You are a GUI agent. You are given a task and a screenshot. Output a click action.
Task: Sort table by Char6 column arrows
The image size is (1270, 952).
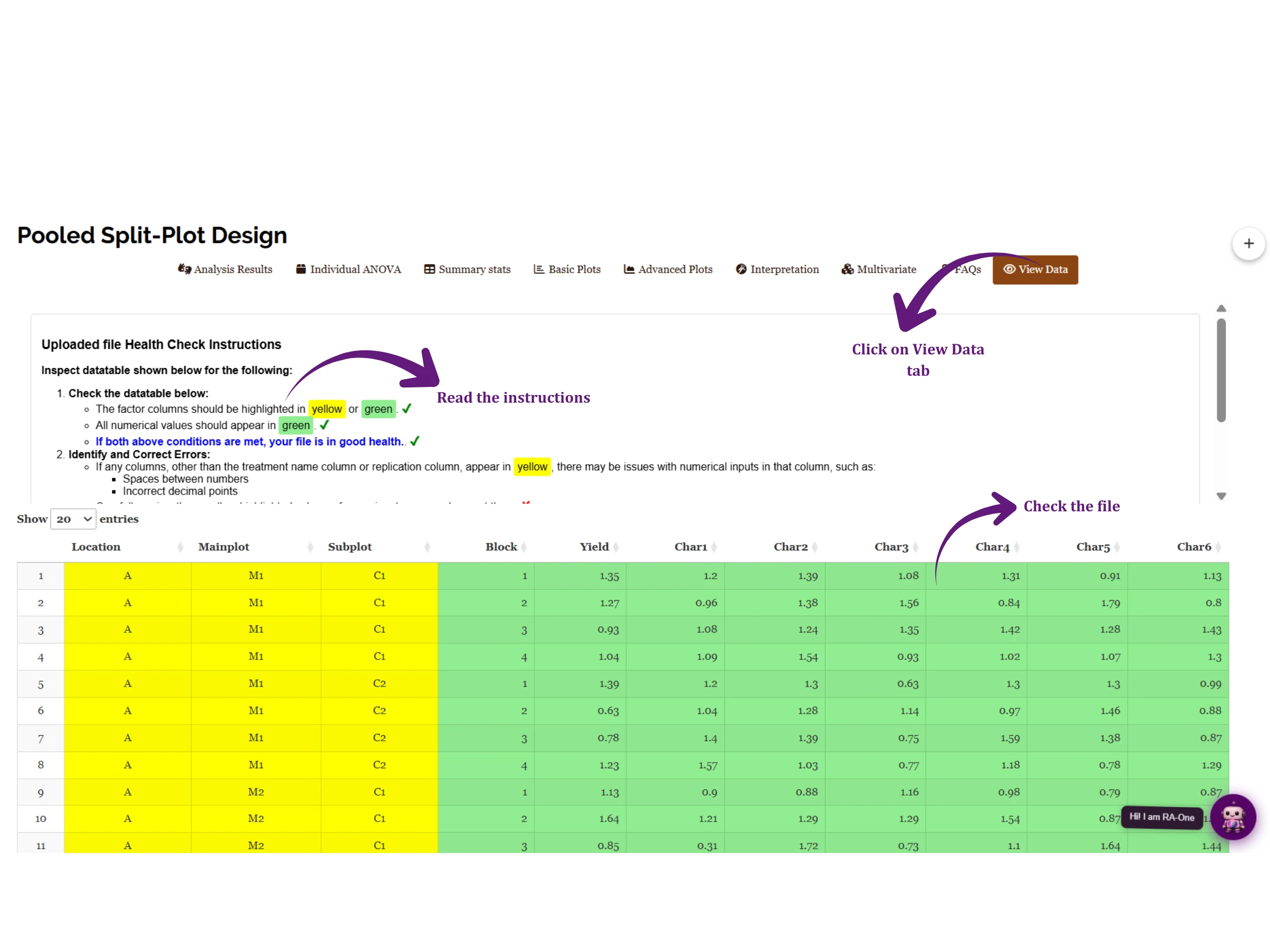(x=1218, y=547)
